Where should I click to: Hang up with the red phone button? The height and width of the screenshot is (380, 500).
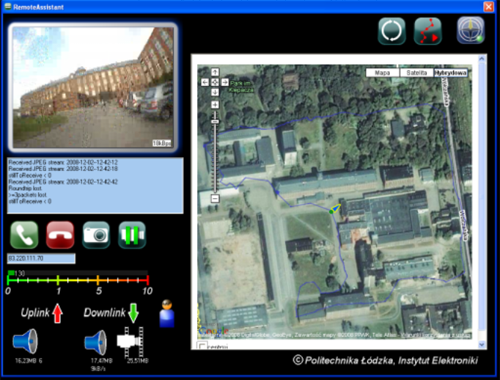[x=60, y=235]
